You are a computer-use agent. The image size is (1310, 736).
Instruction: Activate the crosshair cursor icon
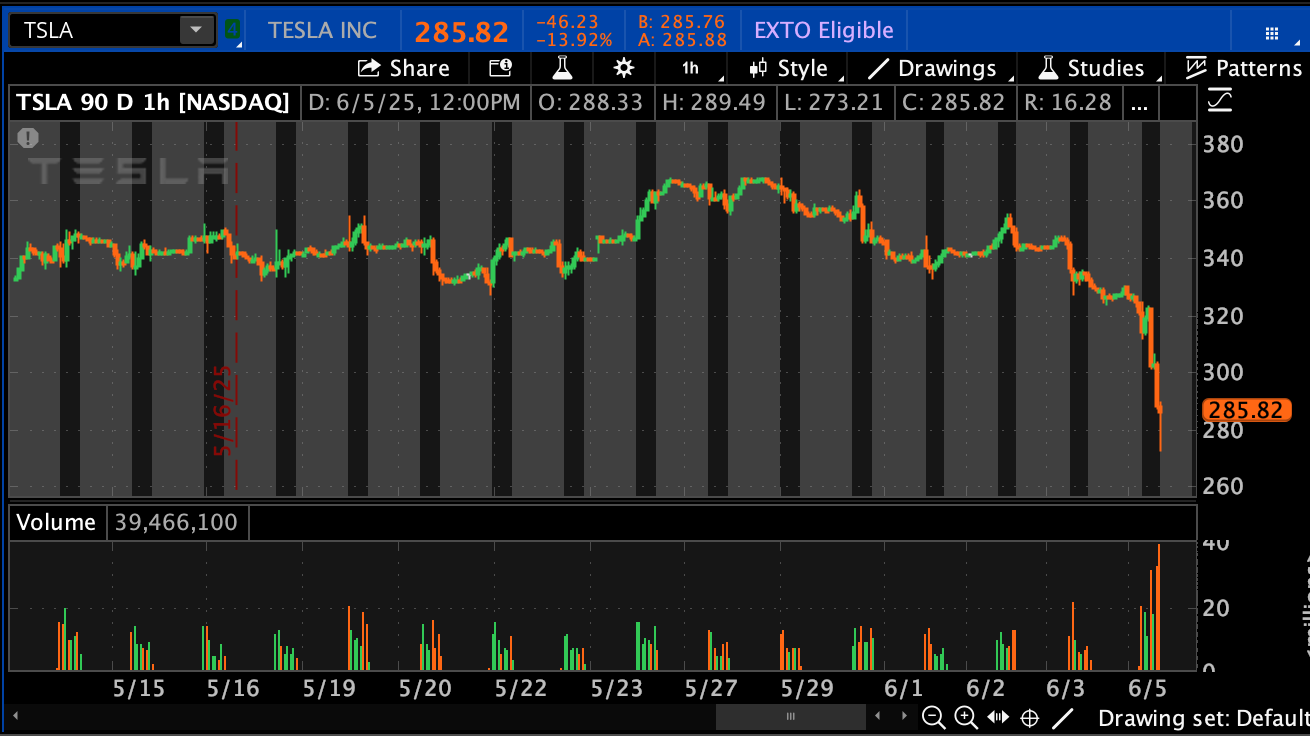[x=1030, y=717]
